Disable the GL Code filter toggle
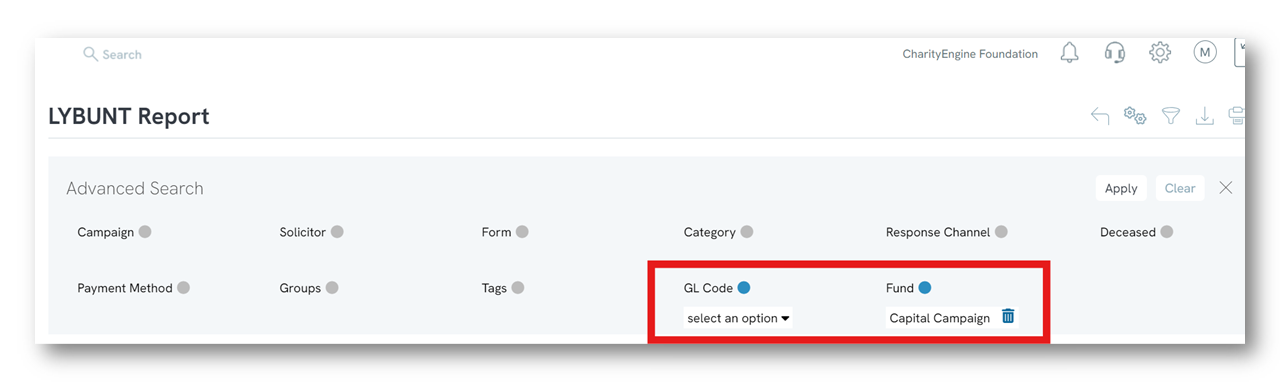1280x386 pixels. coord(743,288)
